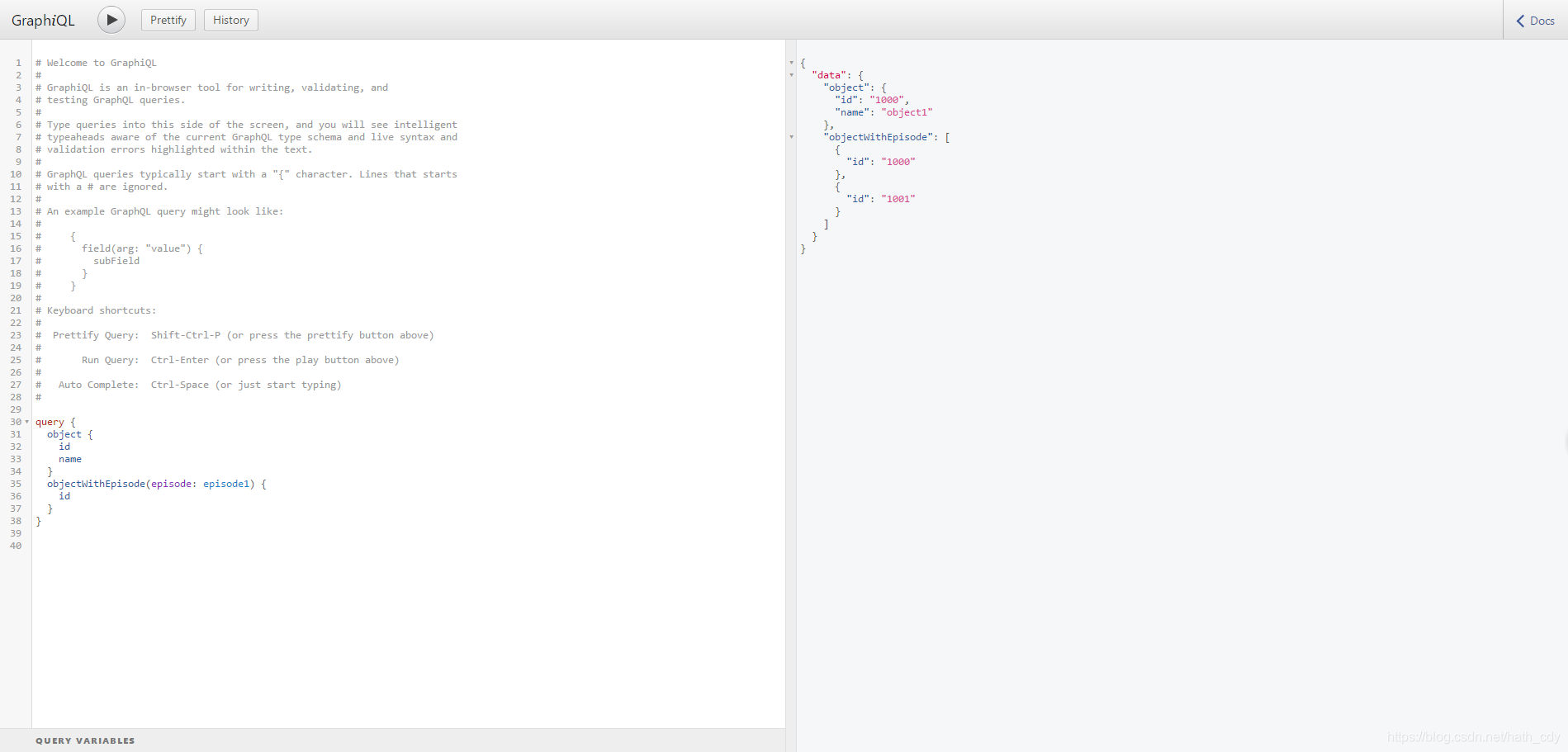Click line number 1 in the gutter
1568x752 pixels.
click(18, 63)
